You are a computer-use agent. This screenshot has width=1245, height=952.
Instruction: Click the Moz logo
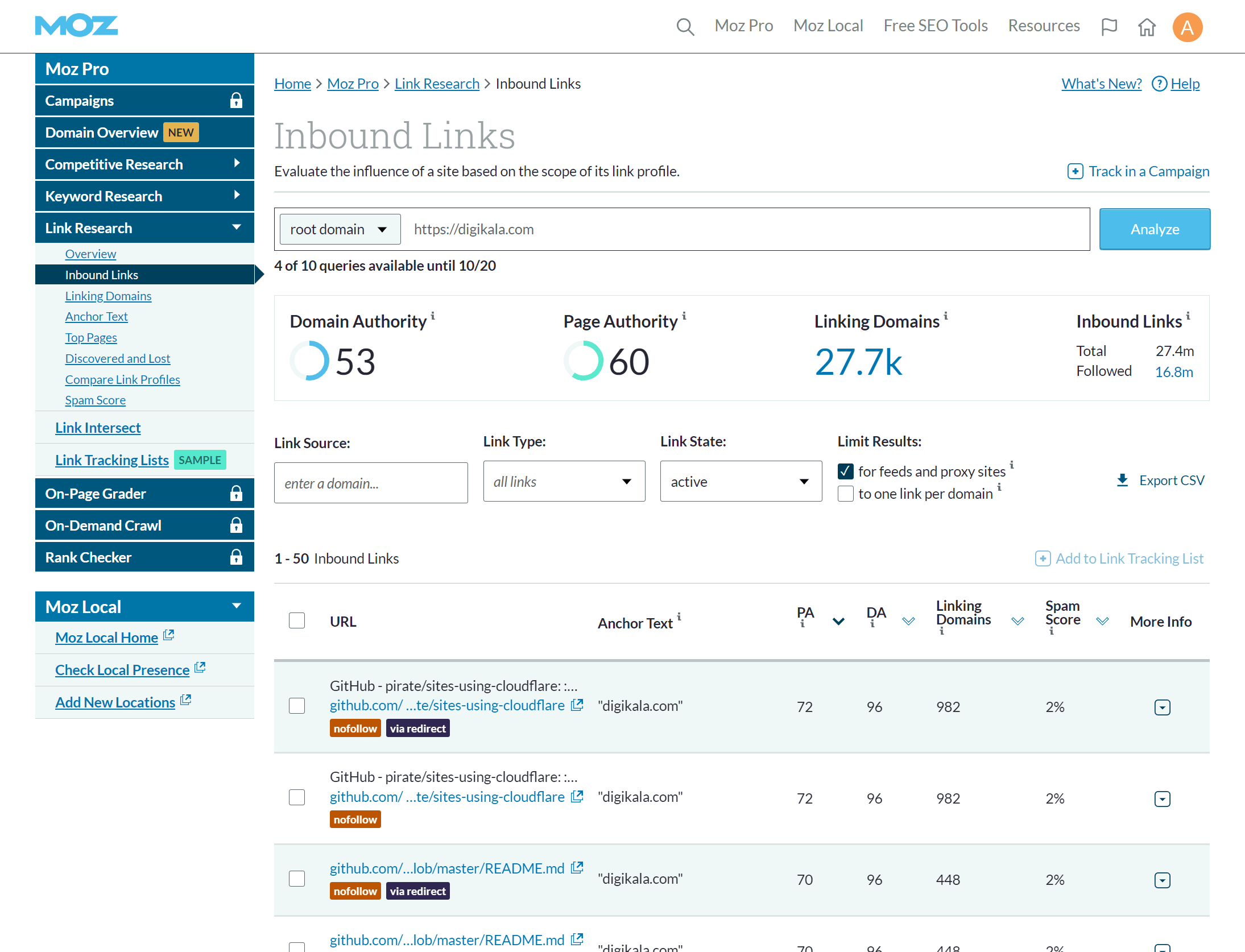[76, 26]
